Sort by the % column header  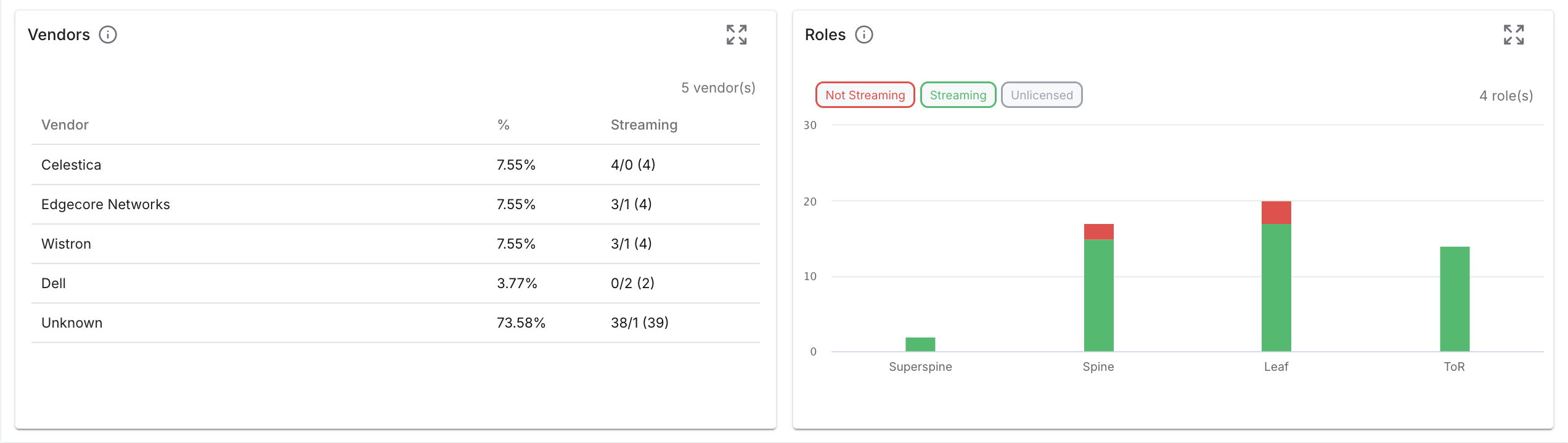tap(503, 125)
